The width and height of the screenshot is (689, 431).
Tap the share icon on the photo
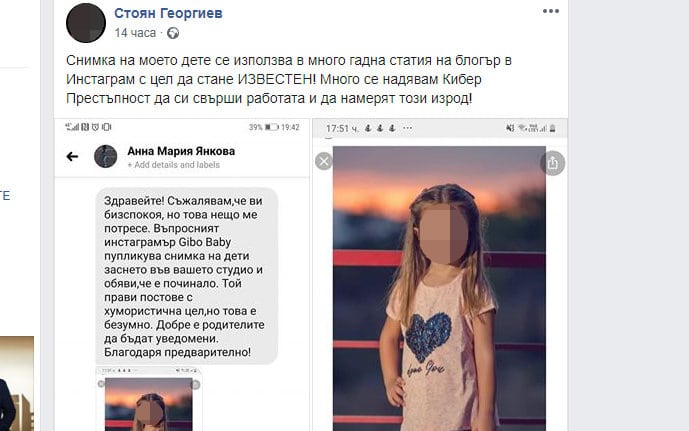pyautogui.click(x=552, y=163)
